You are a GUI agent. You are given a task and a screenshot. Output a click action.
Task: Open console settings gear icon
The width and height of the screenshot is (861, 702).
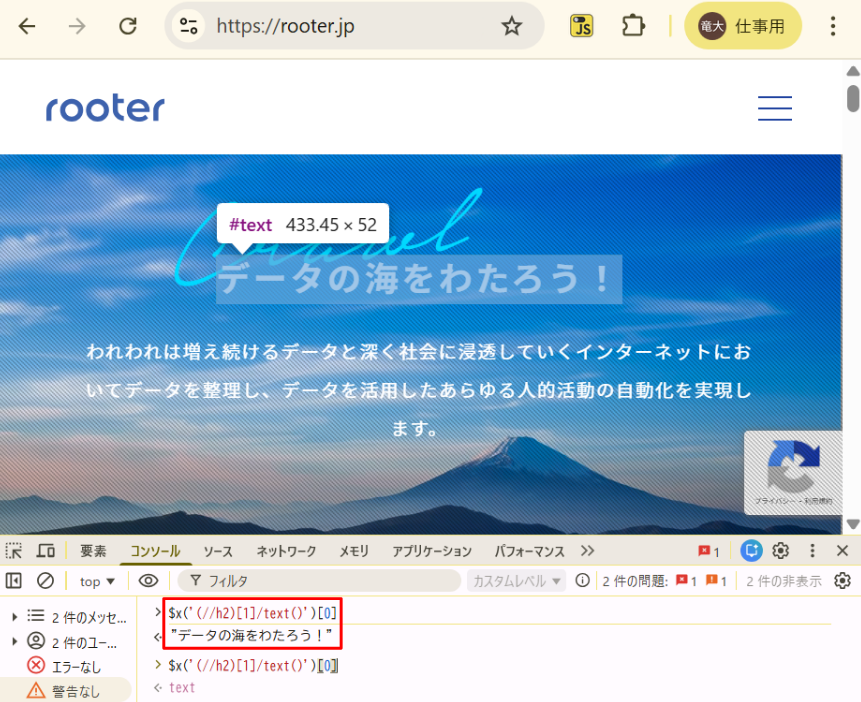842,581
